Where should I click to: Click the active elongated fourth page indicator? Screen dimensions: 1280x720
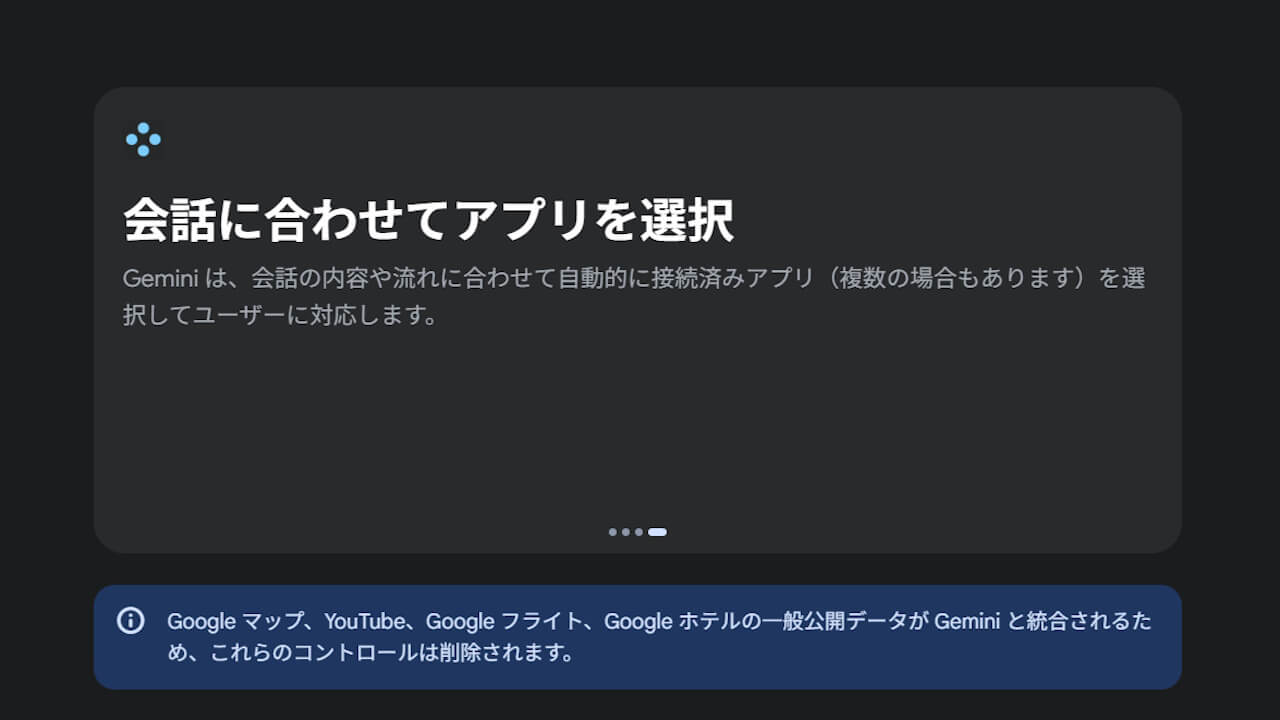coord(657,532)
